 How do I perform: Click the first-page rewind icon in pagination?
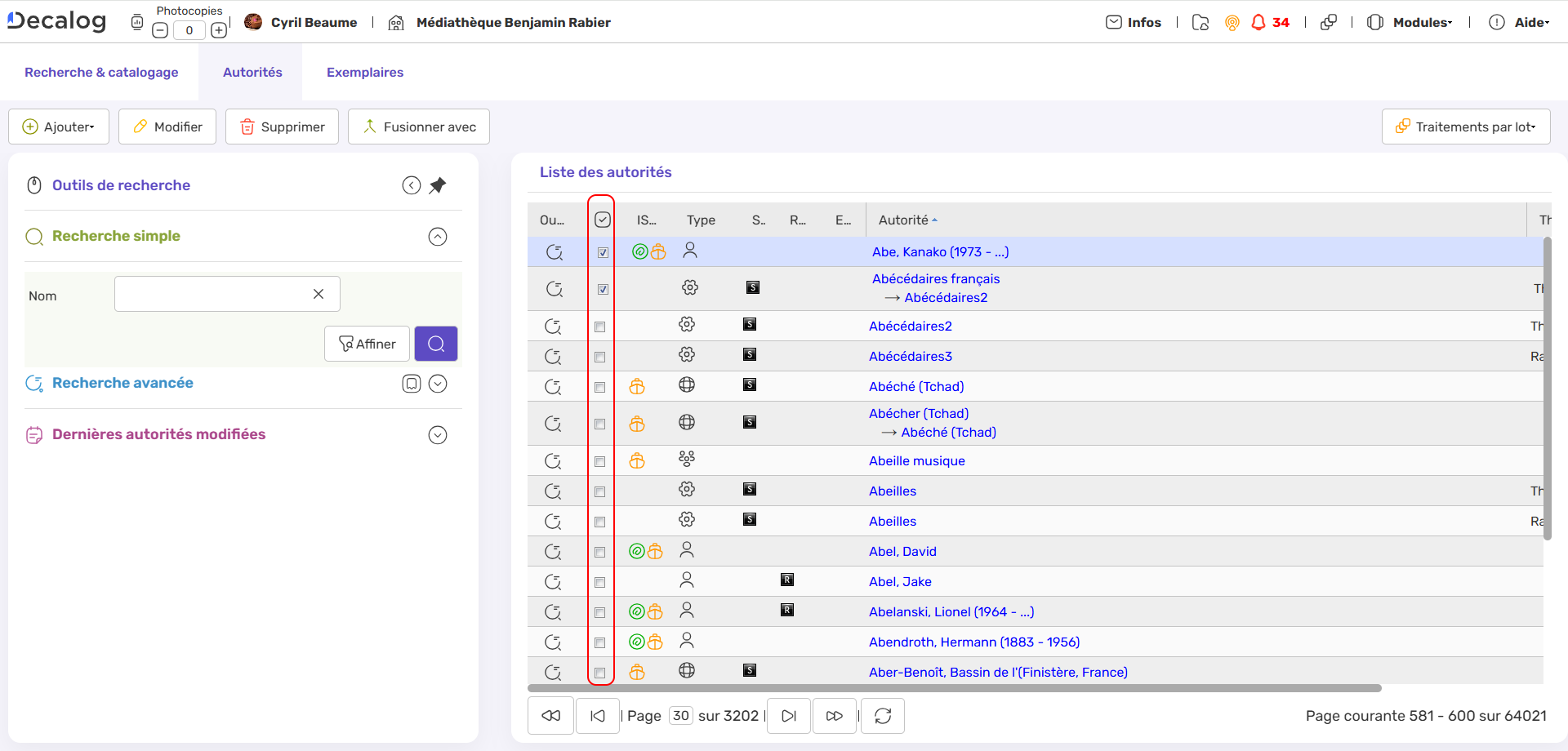550,715
